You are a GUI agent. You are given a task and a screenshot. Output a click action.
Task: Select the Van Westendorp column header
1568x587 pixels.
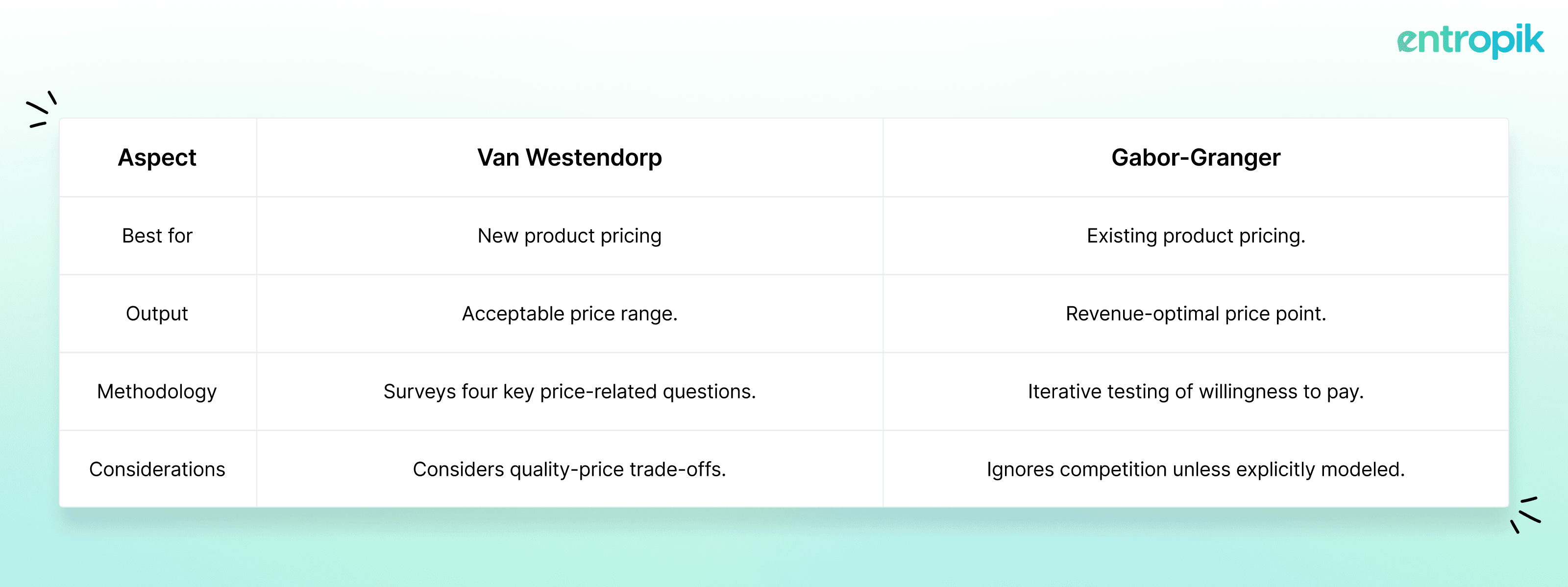coord(569,158)
